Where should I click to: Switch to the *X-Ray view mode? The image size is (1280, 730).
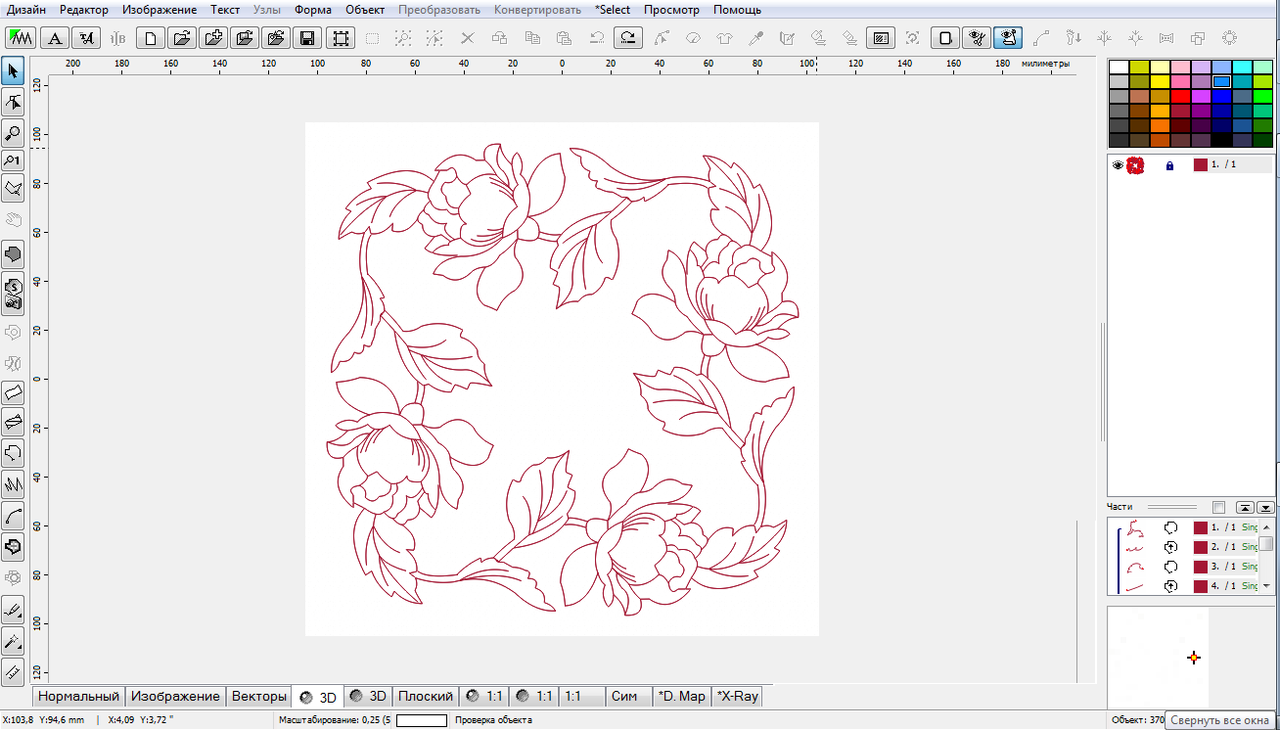point(738,696)
